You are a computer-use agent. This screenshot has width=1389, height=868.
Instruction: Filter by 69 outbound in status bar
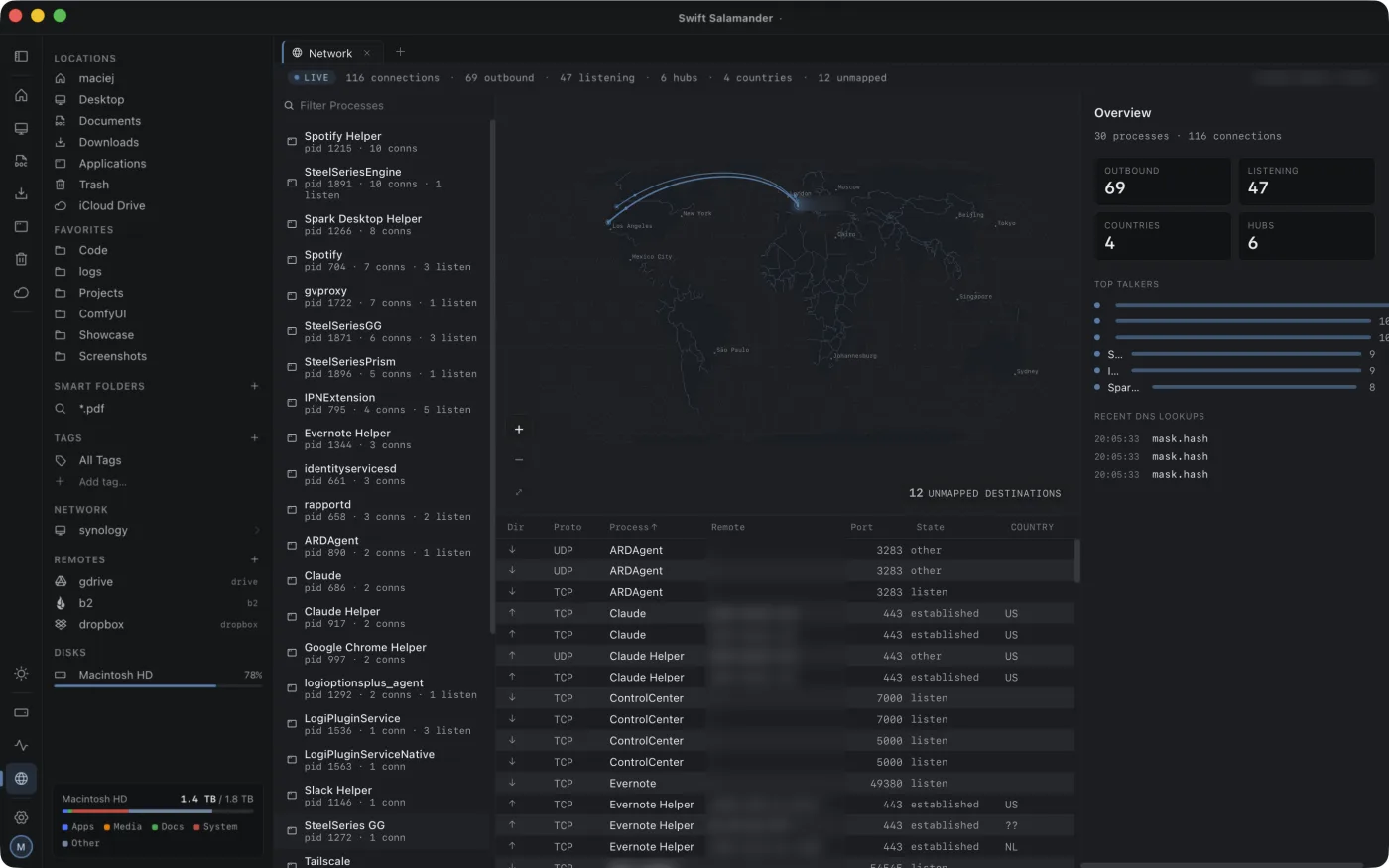(x=499, y=78)
